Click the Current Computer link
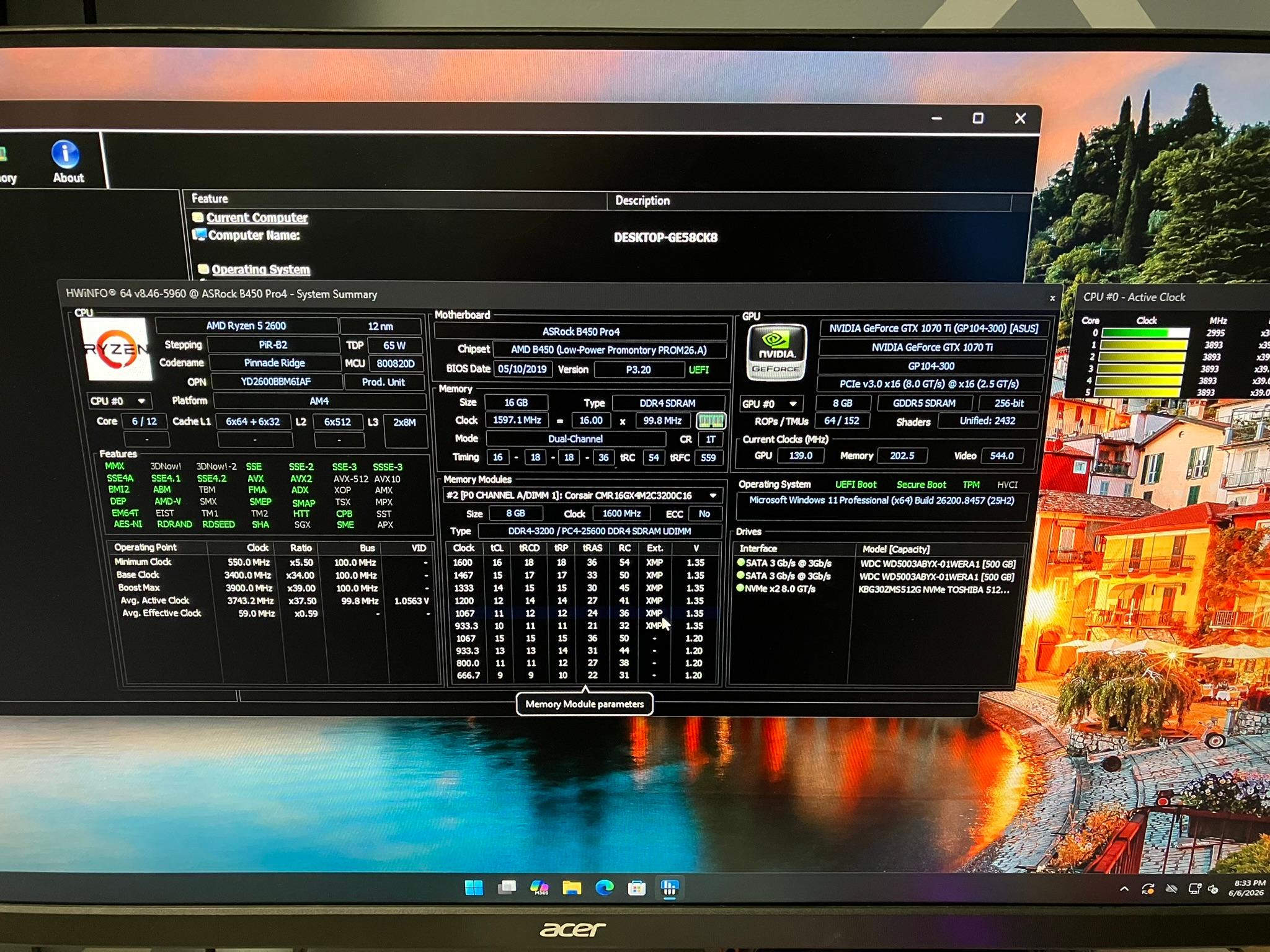 pyautogui.click(x=257, y=218)
